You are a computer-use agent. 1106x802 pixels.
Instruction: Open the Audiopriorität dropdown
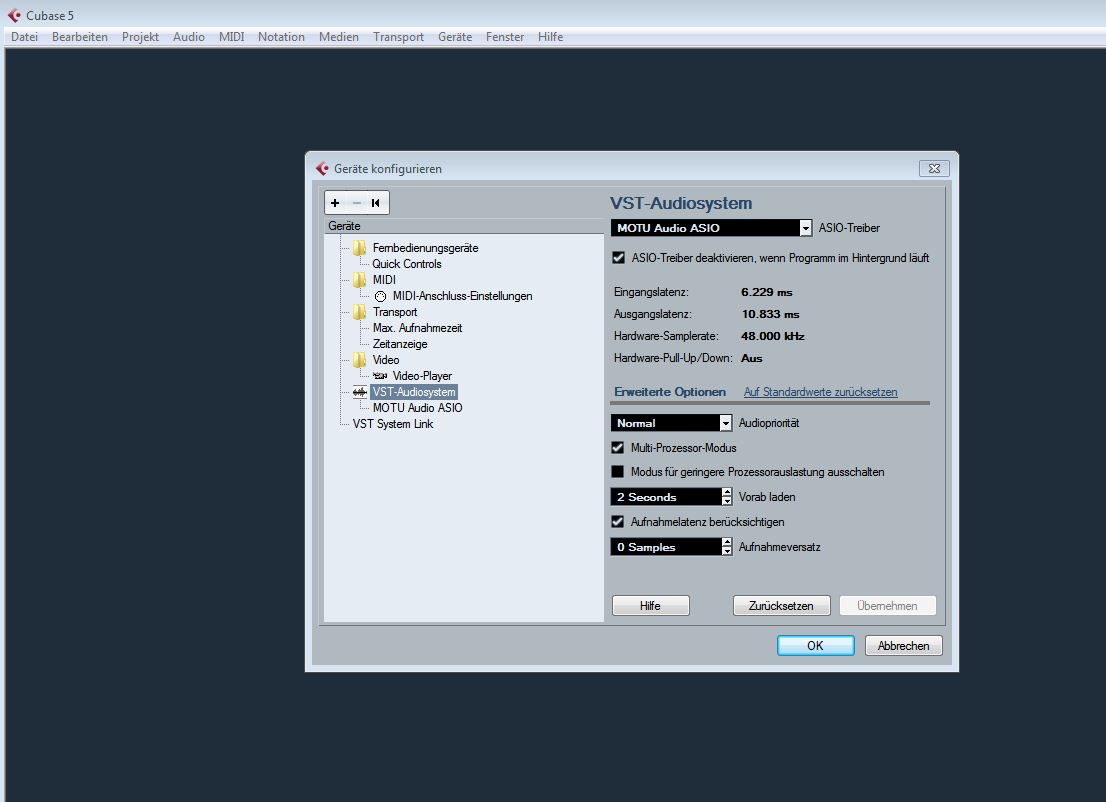point(725,423)
